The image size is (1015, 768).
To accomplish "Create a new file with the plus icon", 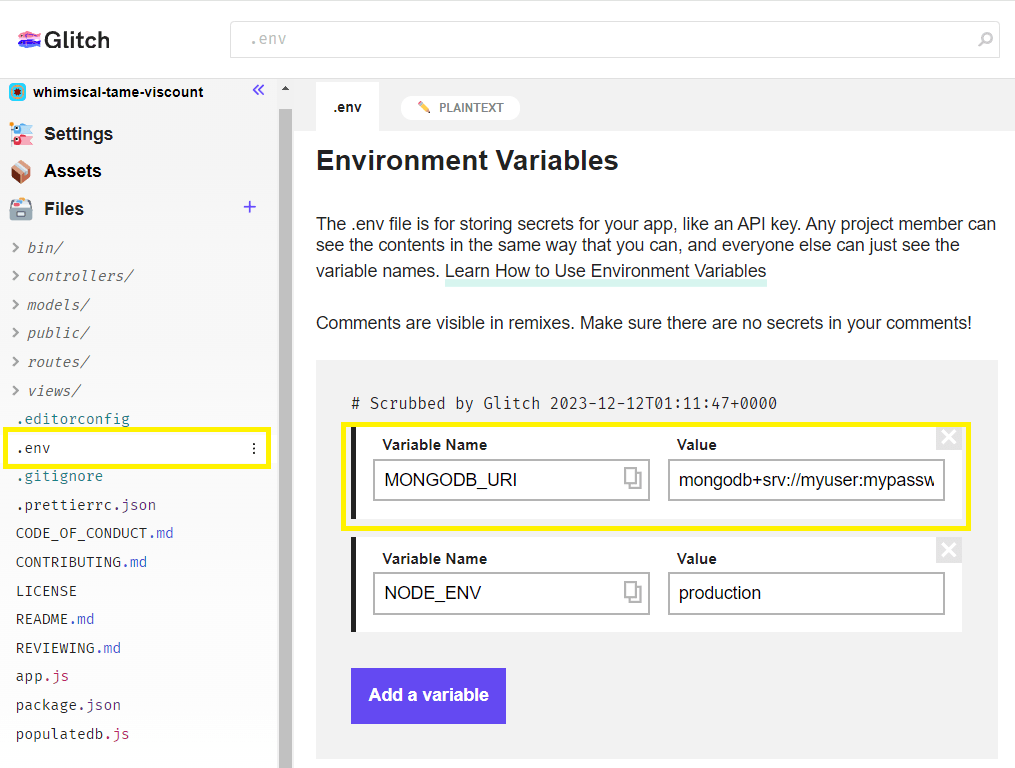I will [x=249, y=208].
